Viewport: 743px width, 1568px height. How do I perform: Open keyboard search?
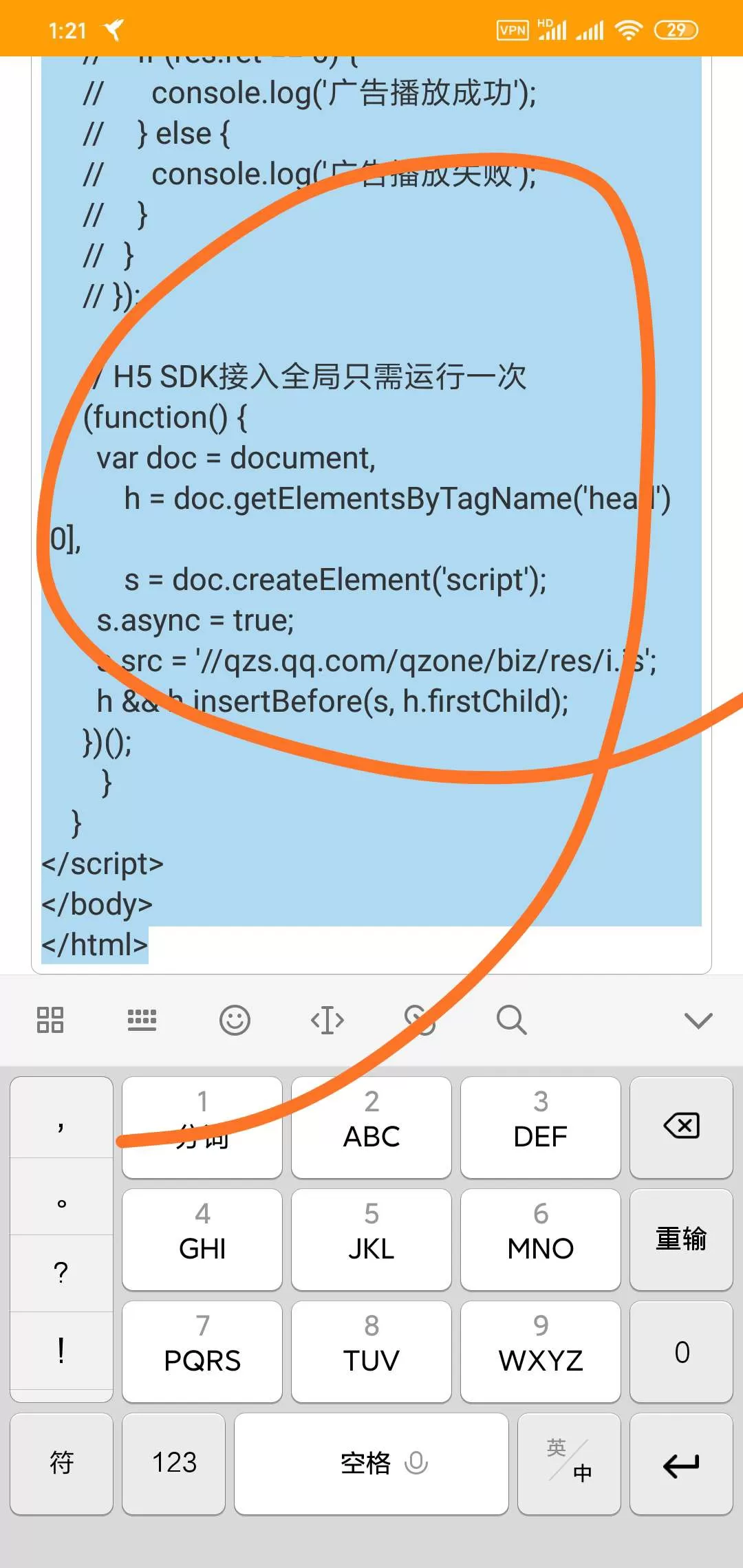click(x=512, y=1020)
